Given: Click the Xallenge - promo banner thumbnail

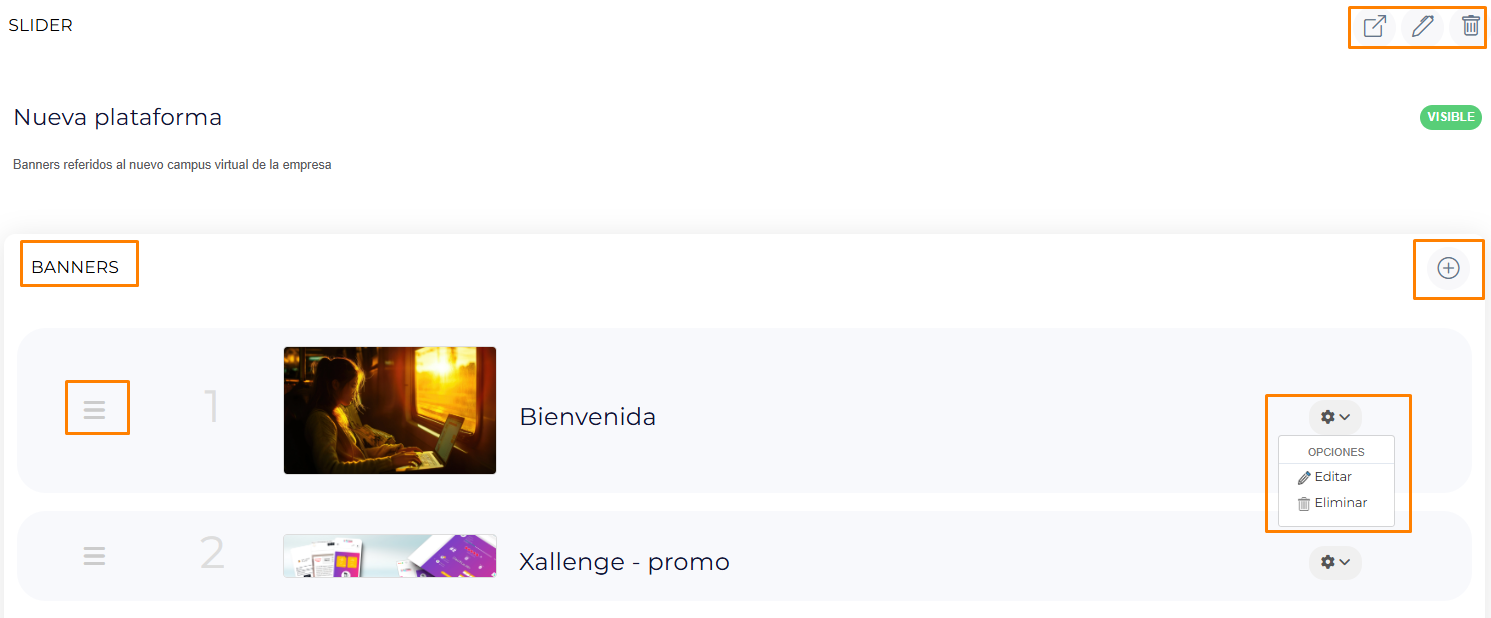Looking at the screenshot, I should click(390, 556).
